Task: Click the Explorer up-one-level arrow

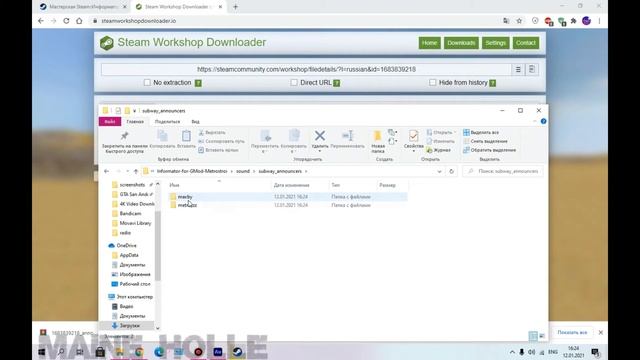Action: click(x=136, y=171)
